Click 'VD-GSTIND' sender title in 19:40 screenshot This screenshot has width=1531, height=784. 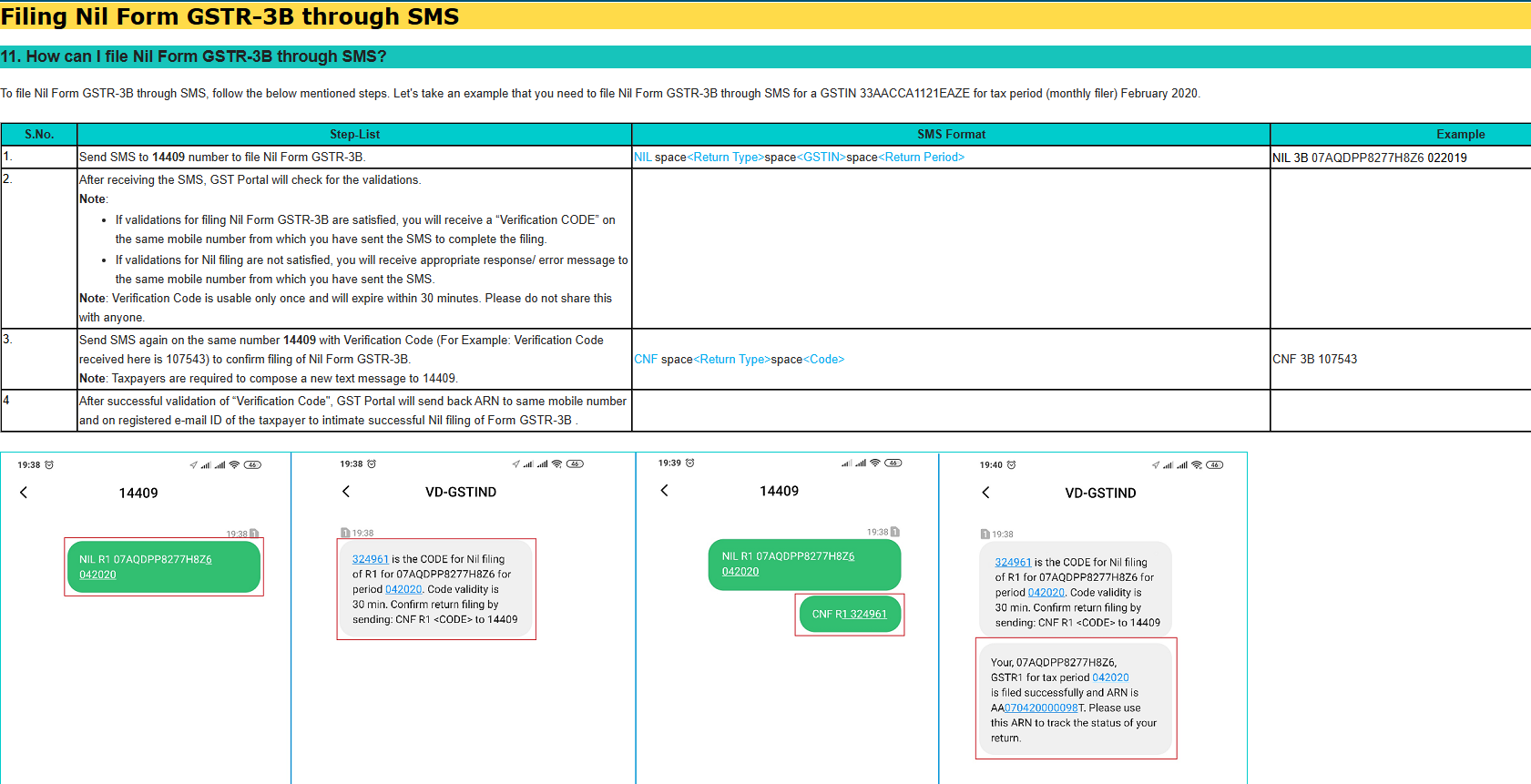point(1100,493)
